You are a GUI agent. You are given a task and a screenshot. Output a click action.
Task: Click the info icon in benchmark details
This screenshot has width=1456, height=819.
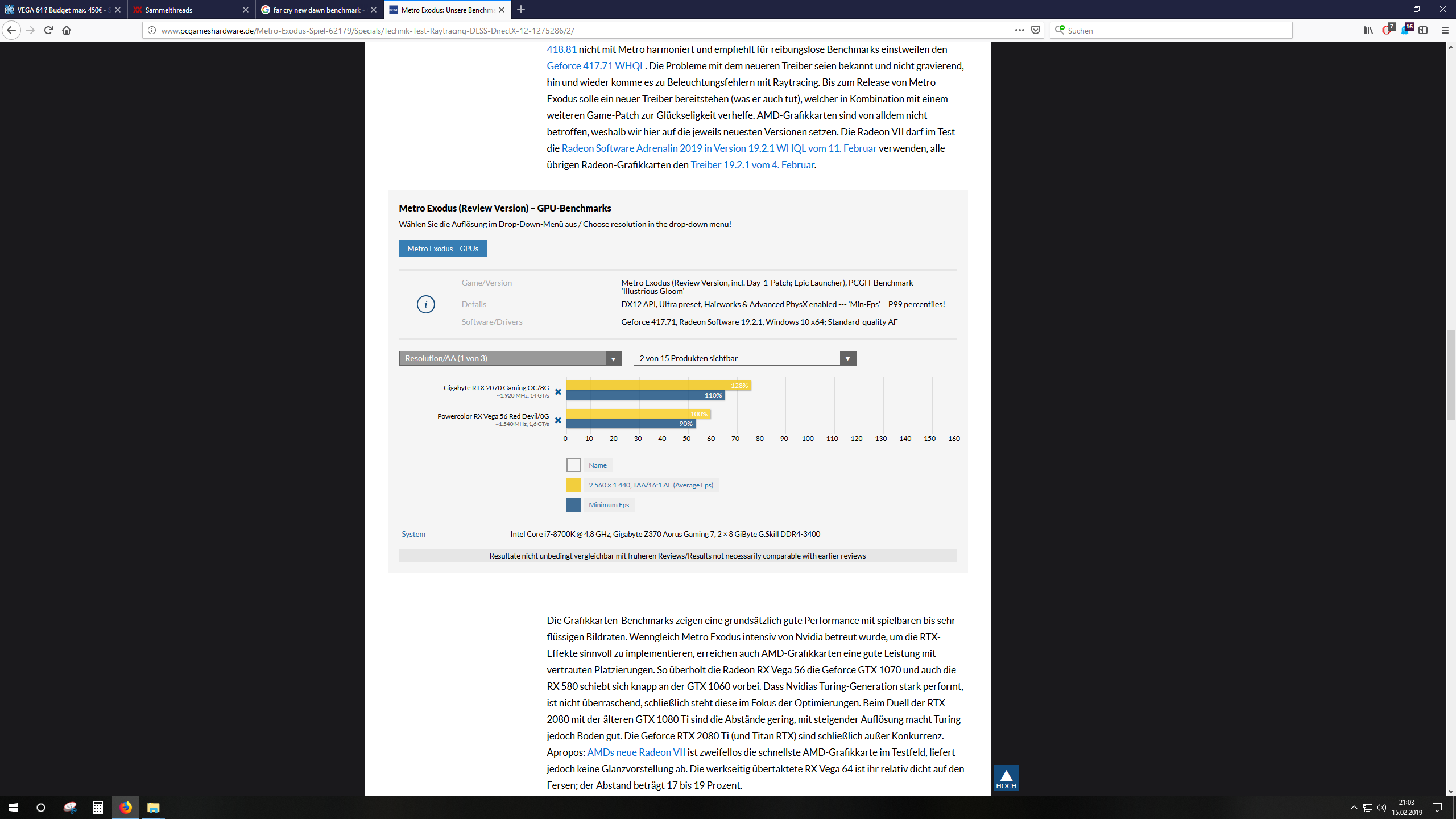(425, 304)
